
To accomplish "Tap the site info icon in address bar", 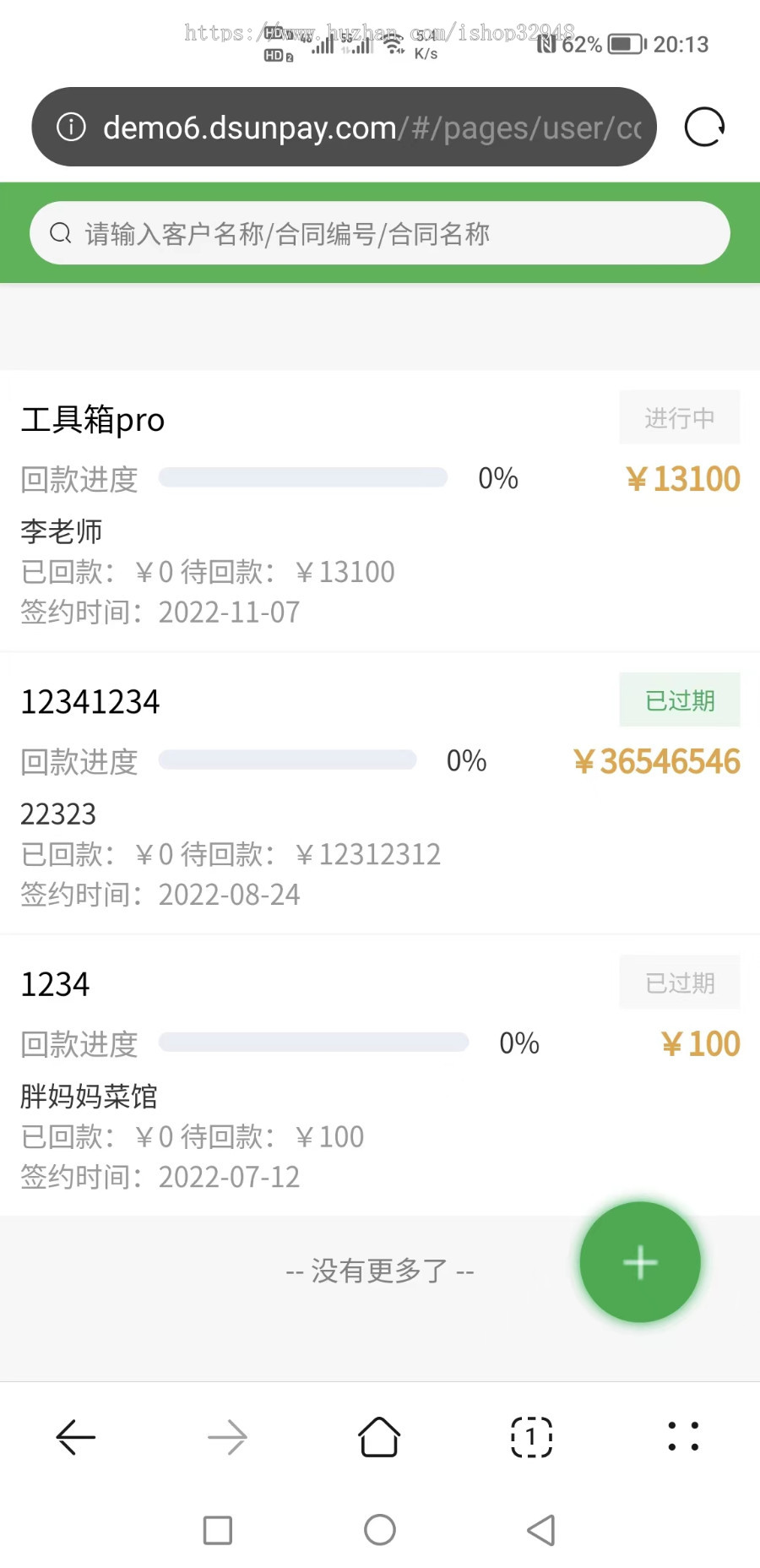I will [71, 128].
